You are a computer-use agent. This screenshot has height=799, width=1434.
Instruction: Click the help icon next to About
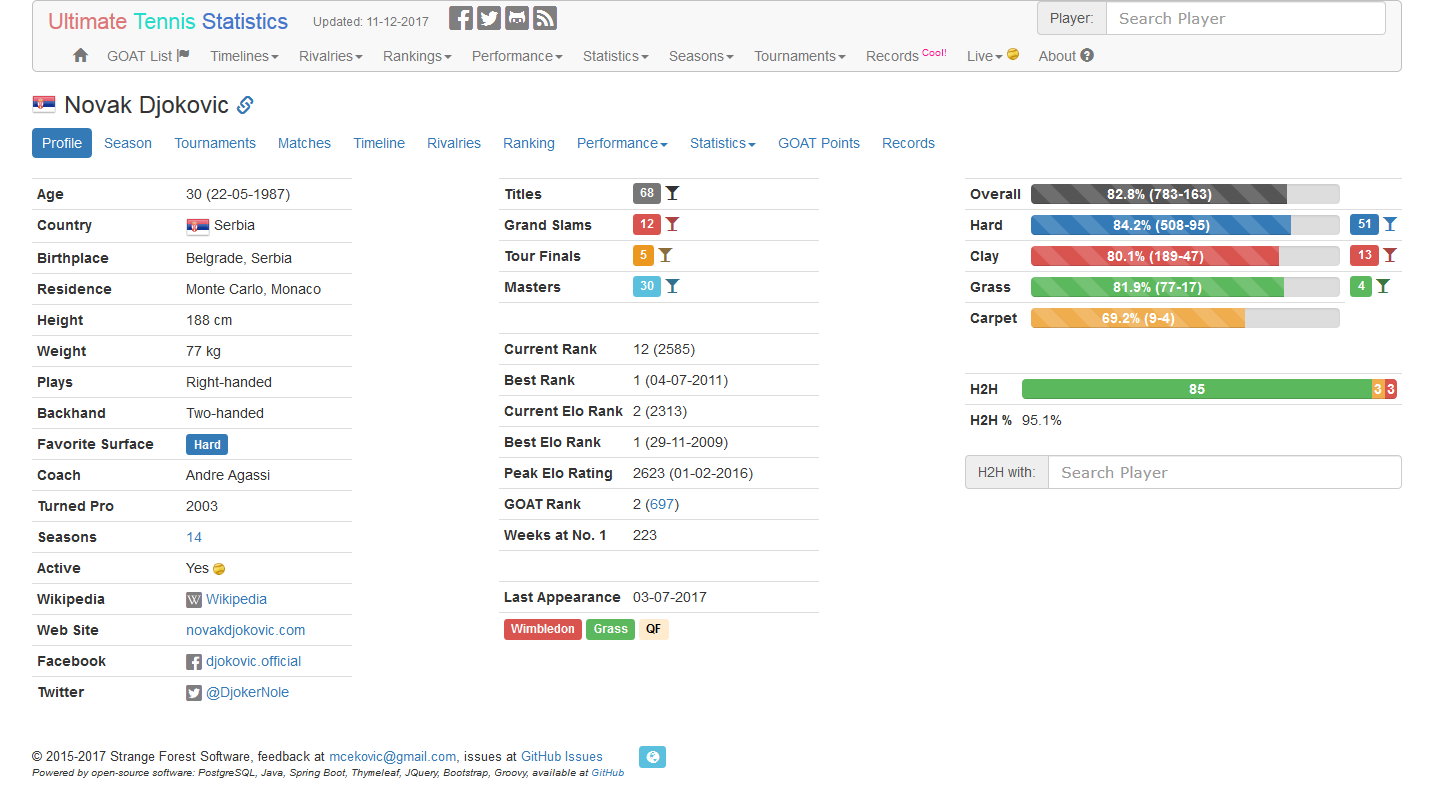click(1087, 56)
